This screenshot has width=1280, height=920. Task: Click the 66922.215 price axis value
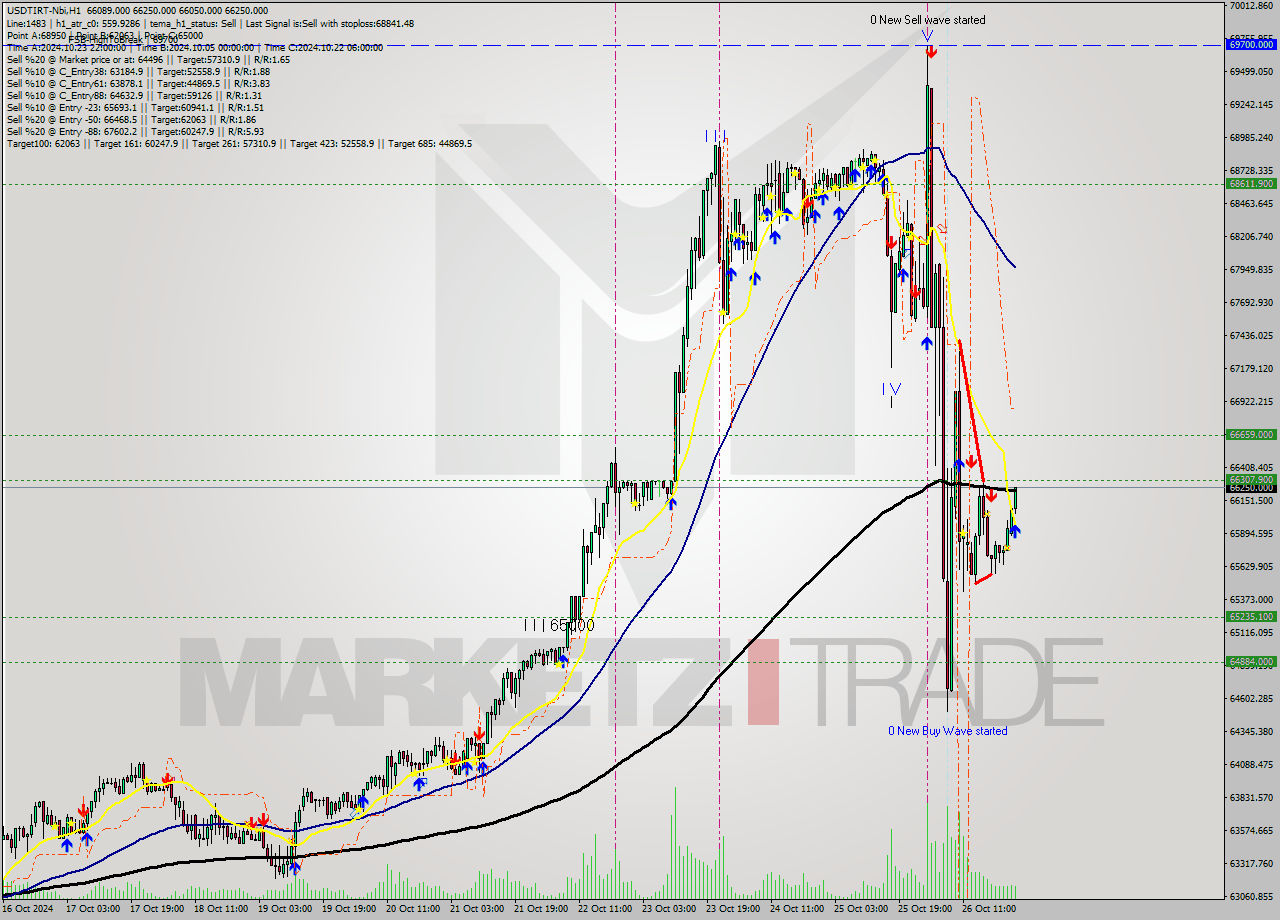(1251, 402)
